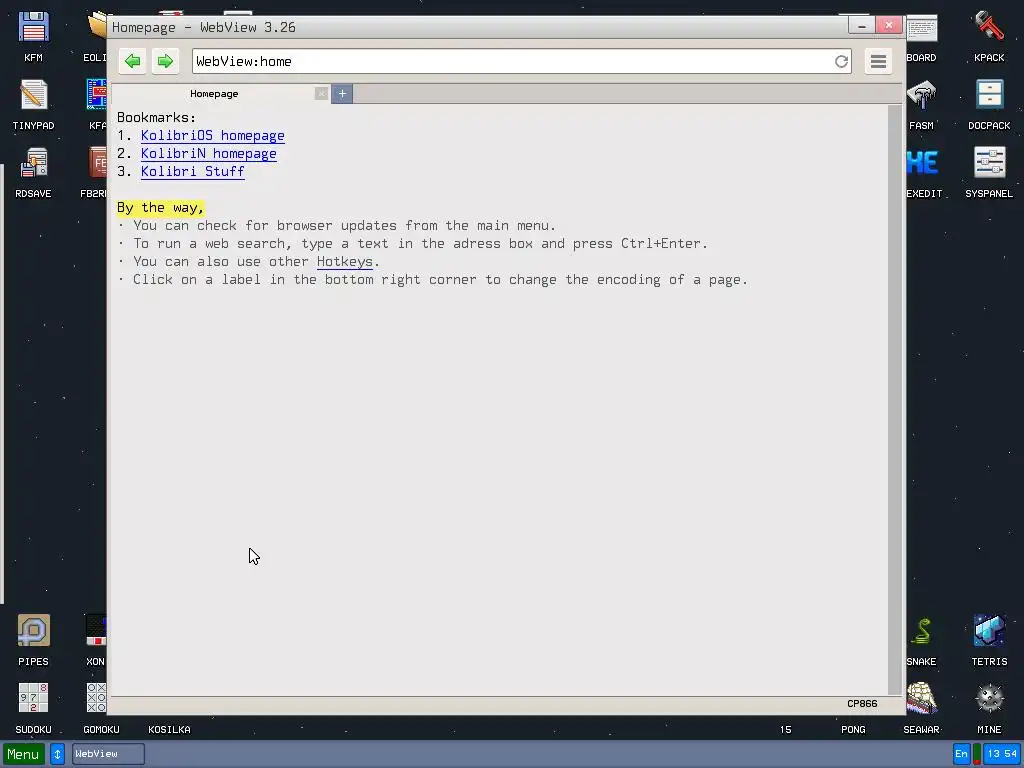
Task: Open the RDSAVE desktop icon
Action: pyautogui.click(x=33, y=172)
